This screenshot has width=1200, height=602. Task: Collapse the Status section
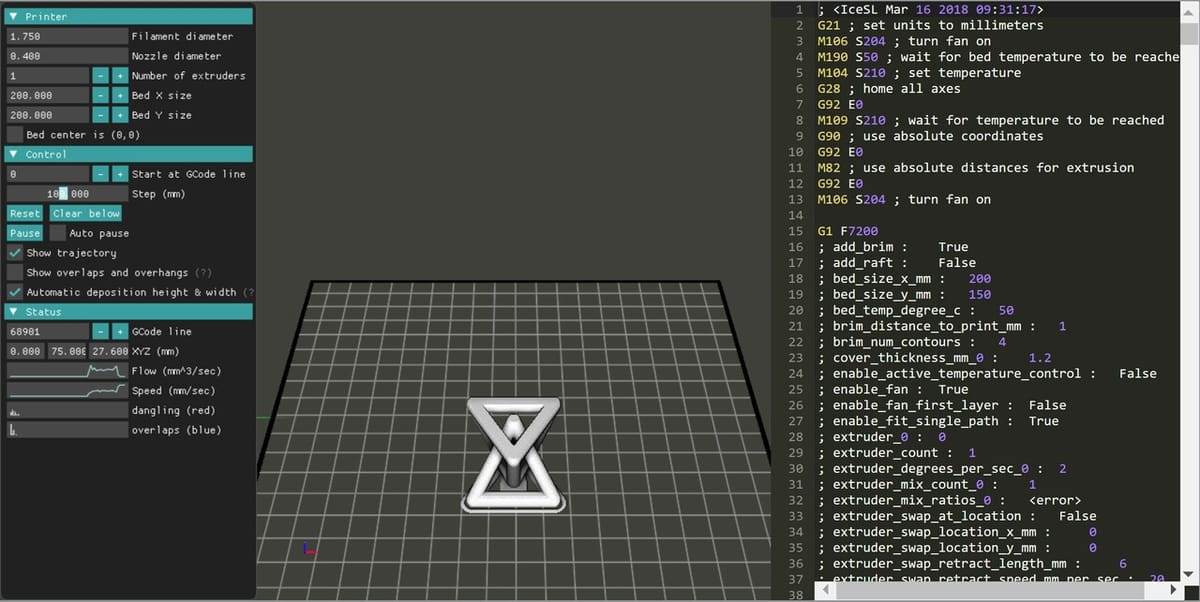(13, 312)
